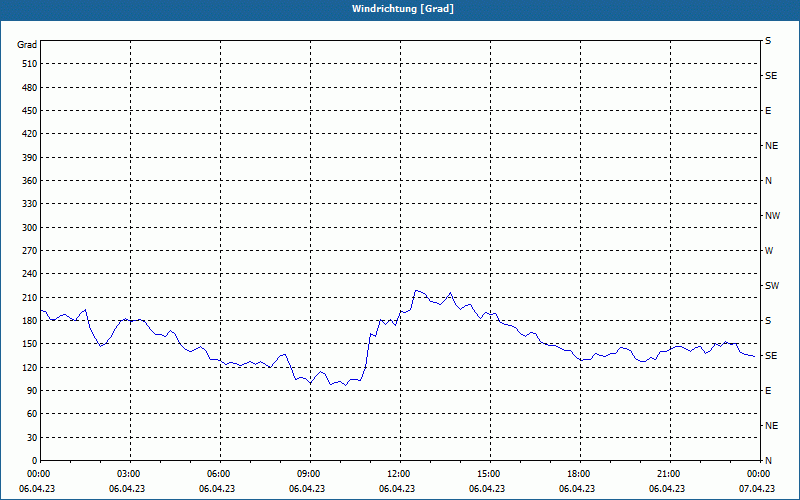
Task: Select the 420 left axis label
Action: coord(30,134)
